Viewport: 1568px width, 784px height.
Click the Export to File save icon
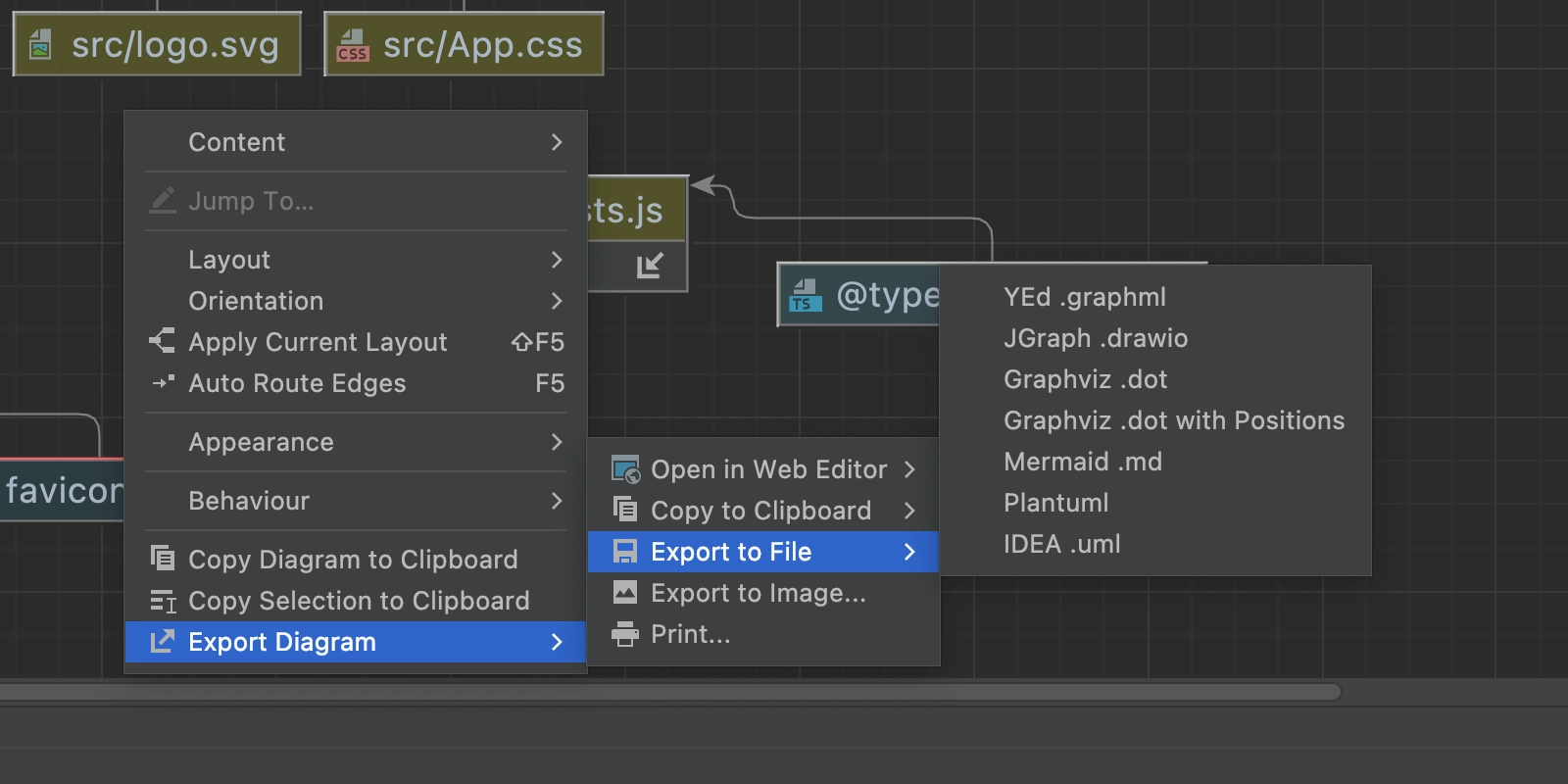pyautogui.click(x=624, y=551)
